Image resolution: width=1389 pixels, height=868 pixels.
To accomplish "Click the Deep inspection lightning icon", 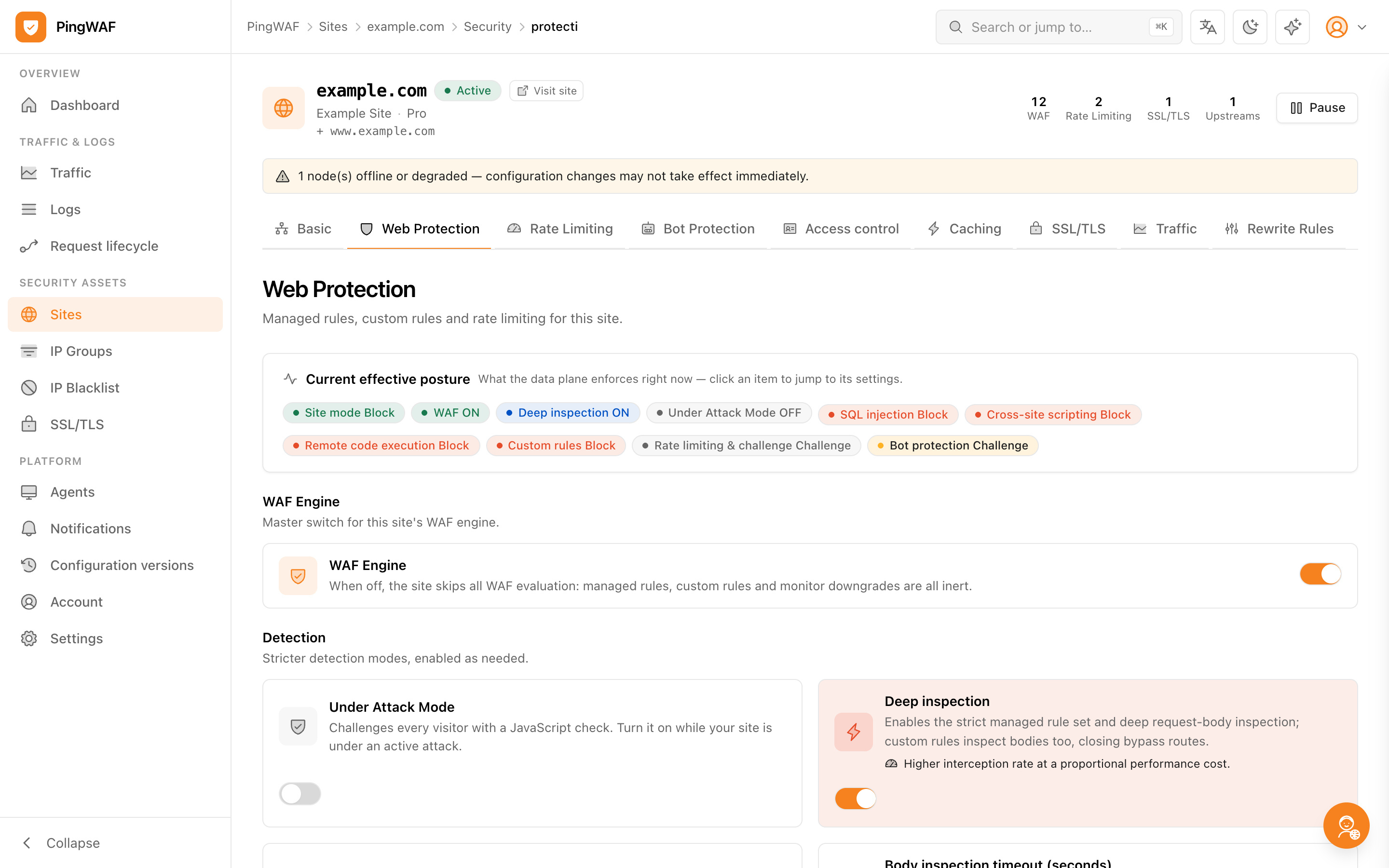I will point(854,732).
